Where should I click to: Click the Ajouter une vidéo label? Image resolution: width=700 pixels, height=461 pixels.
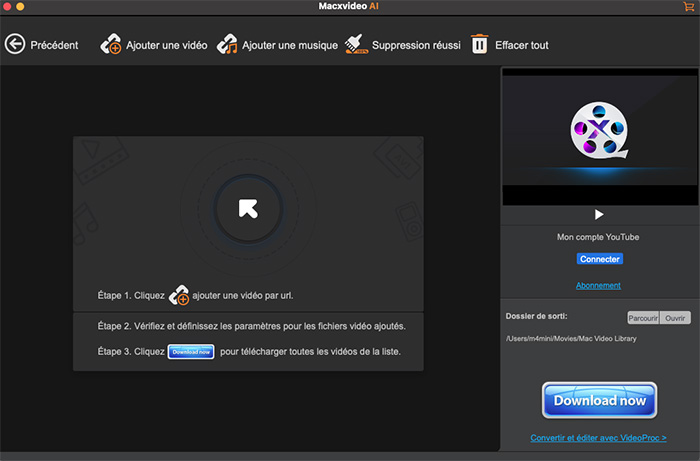pyautogui.click(x=167, y=45)
